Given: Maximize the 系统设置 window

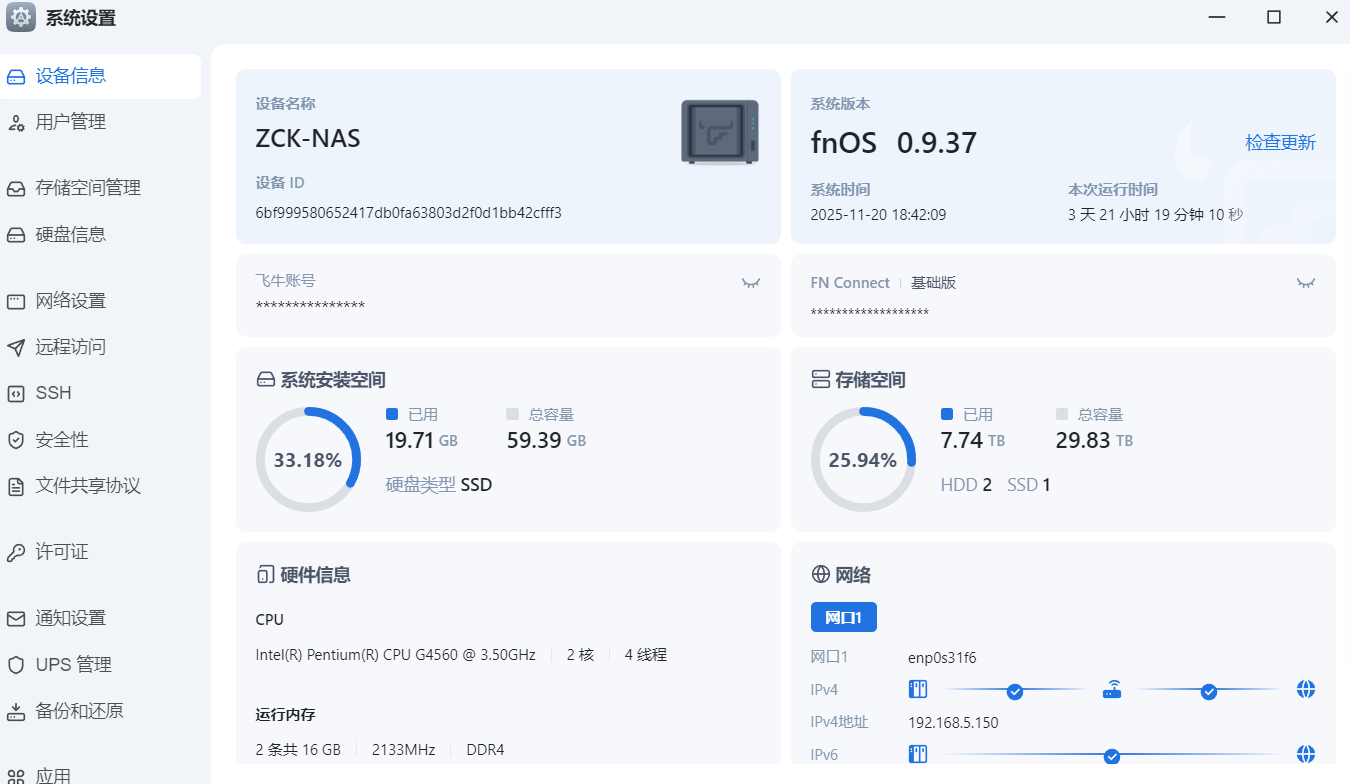Looking at the screenshot, I should [1274, 17].
